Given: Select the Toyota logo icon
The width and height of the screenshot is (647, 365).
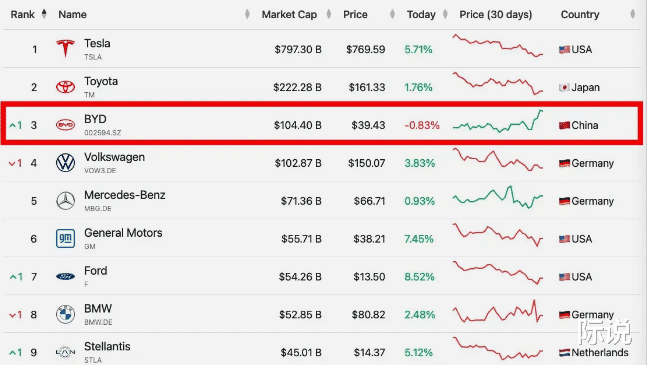Looking at the screenshot, I should point(65,87).
